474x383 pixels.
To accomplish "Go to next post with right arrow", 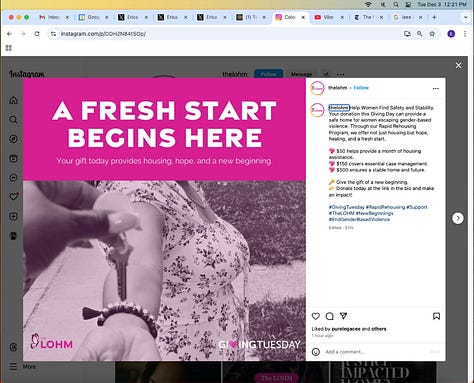I will click(458, 218).
